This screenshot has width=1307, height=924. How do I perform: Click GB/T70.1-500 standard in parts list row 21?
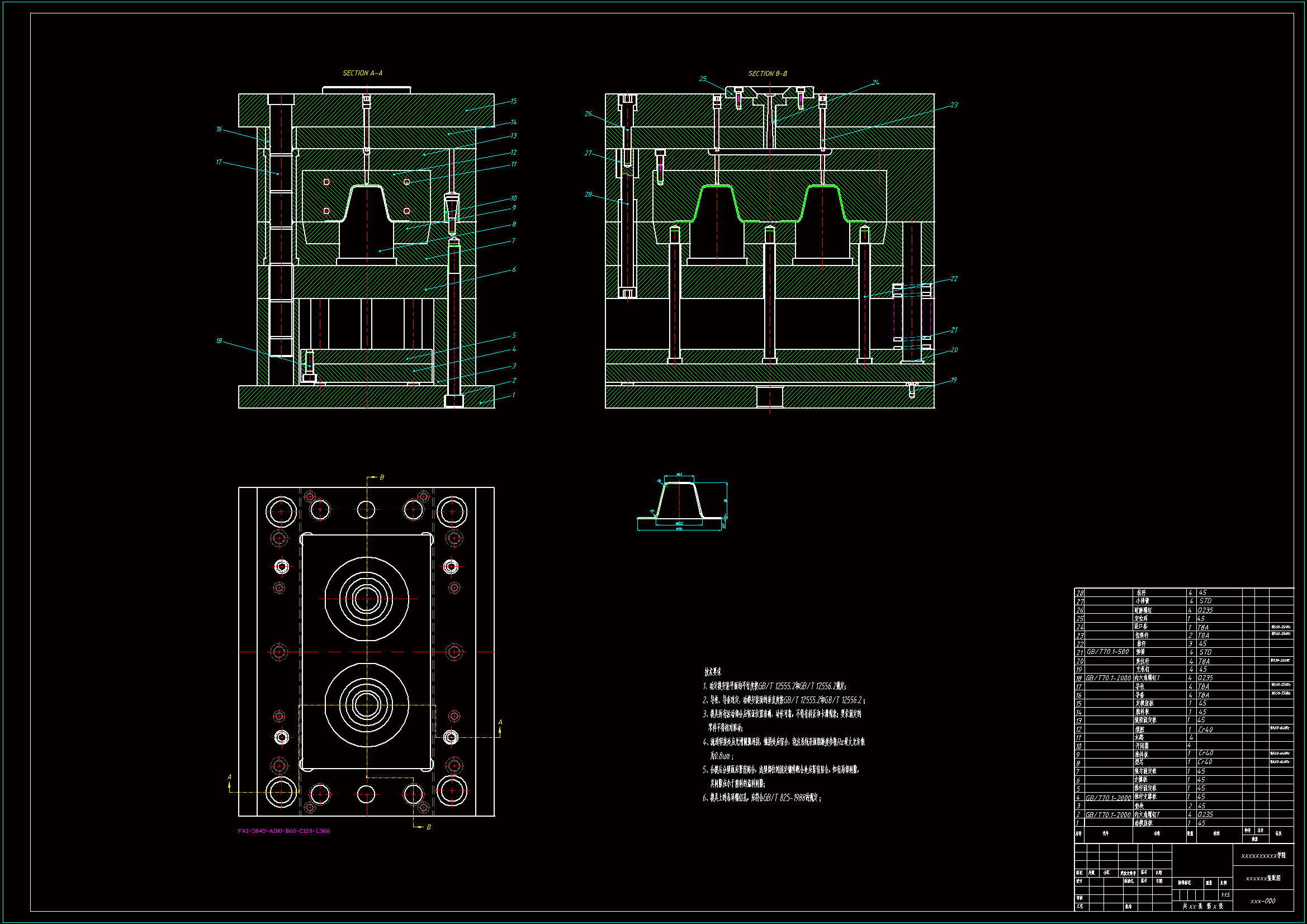click(x=1107, y=652)
